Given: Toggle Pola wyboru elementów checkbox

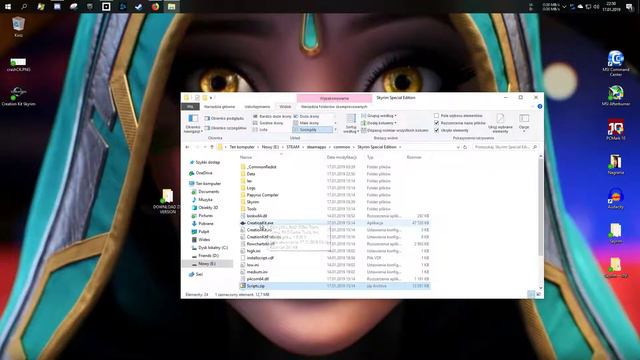Looking at the screenshot, I should [436, 116].
